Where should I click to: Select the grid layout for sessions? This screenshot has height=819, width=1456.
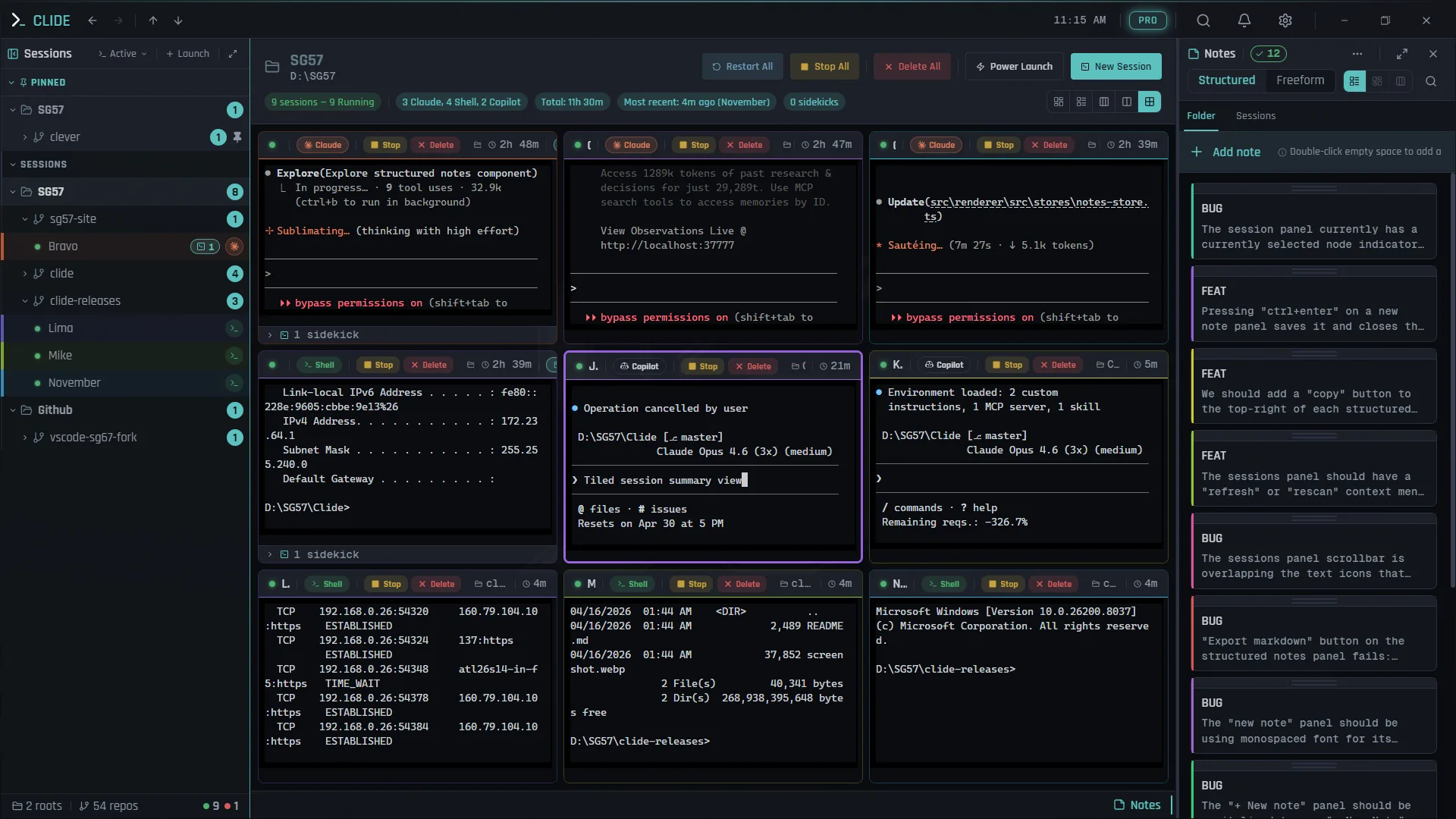(x=1150, y=102)
